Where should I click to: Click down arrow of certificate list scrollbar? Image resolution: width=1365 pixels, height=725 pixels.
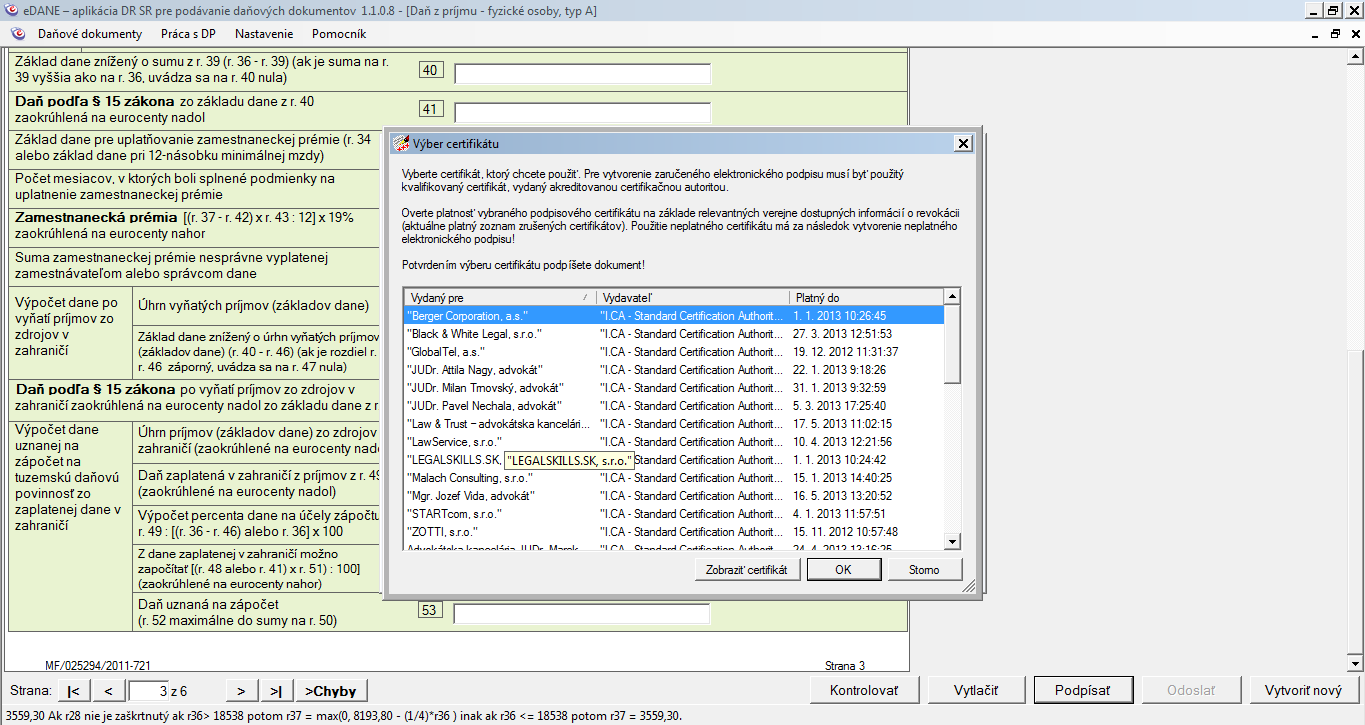pos(952,541)
